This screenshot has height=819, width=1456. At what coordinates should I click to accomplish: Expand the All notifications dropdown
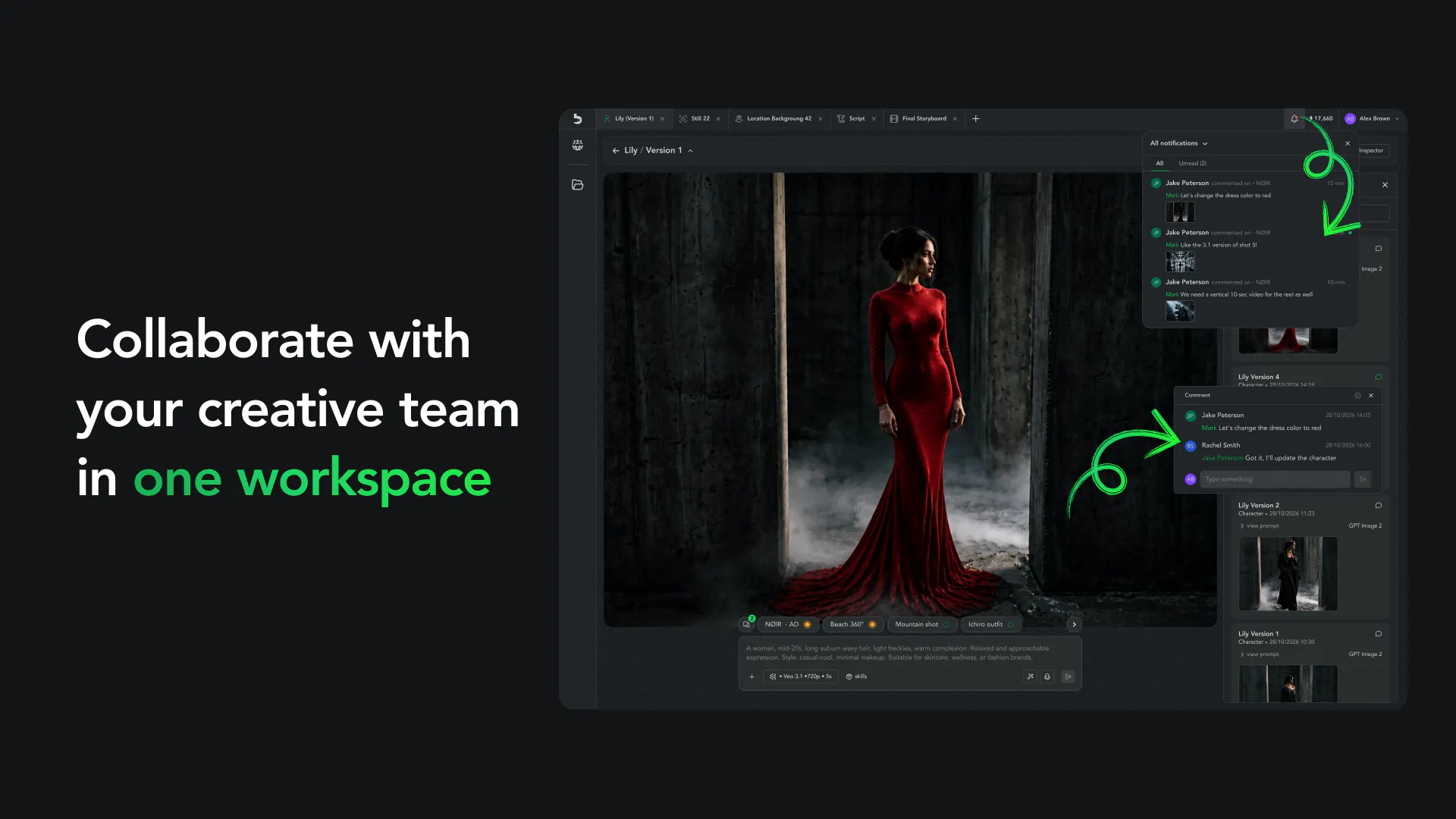pos(1179,143)
